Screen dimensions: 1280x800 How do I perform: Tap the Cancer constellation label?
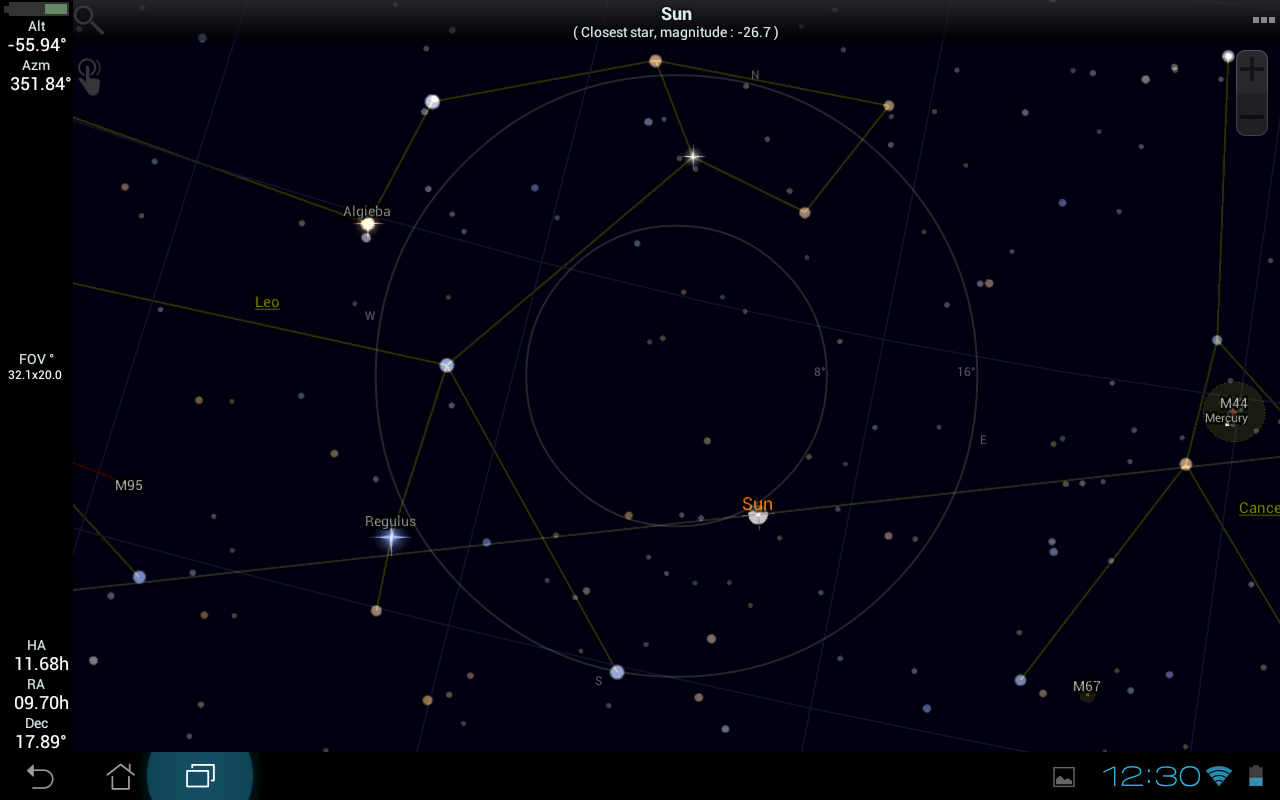(x=1259, y=508)
